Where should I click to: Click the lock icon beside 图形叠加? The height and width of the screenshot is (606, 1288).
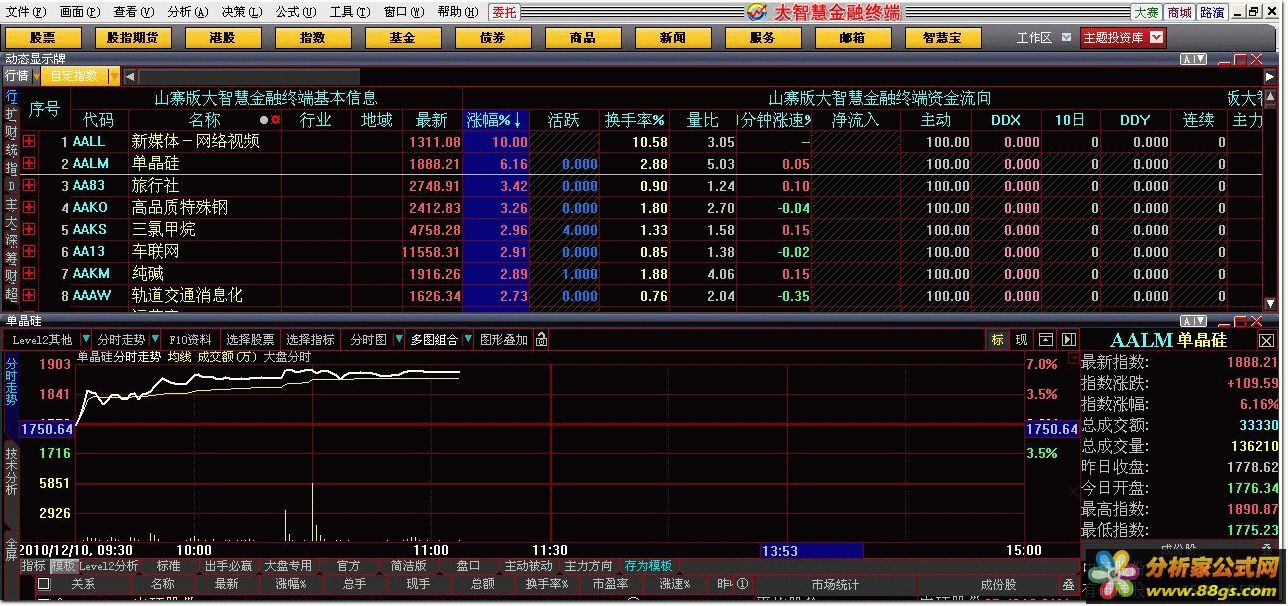coord(541,340)
